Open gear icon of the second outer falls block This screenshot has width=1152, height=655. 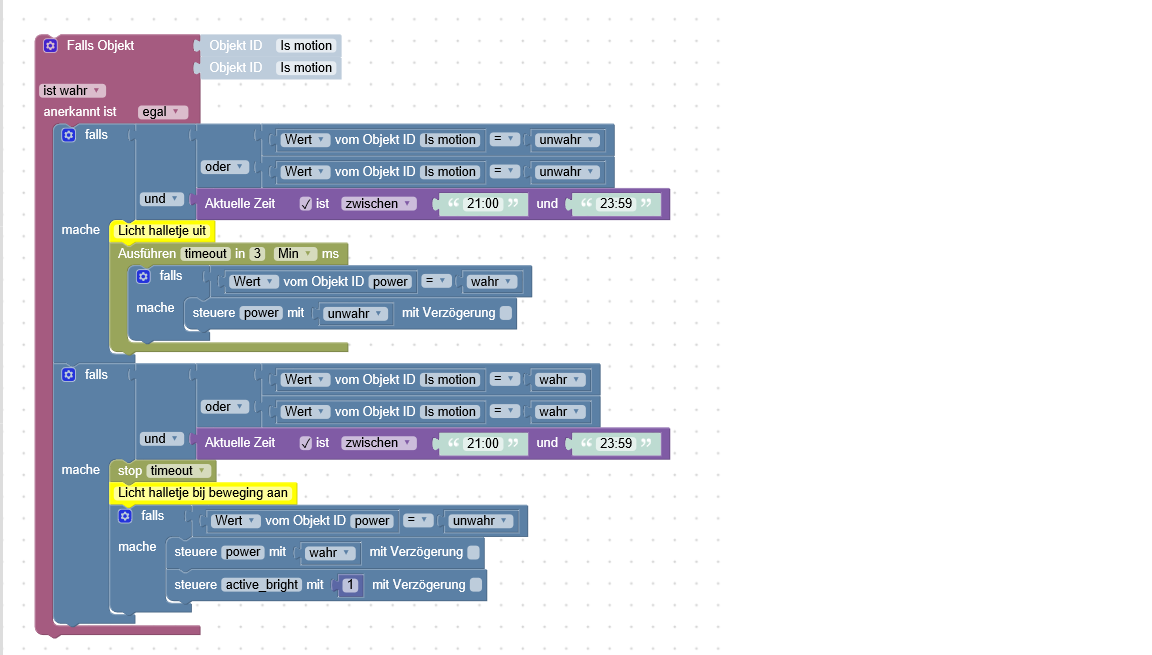pos(68,374)
